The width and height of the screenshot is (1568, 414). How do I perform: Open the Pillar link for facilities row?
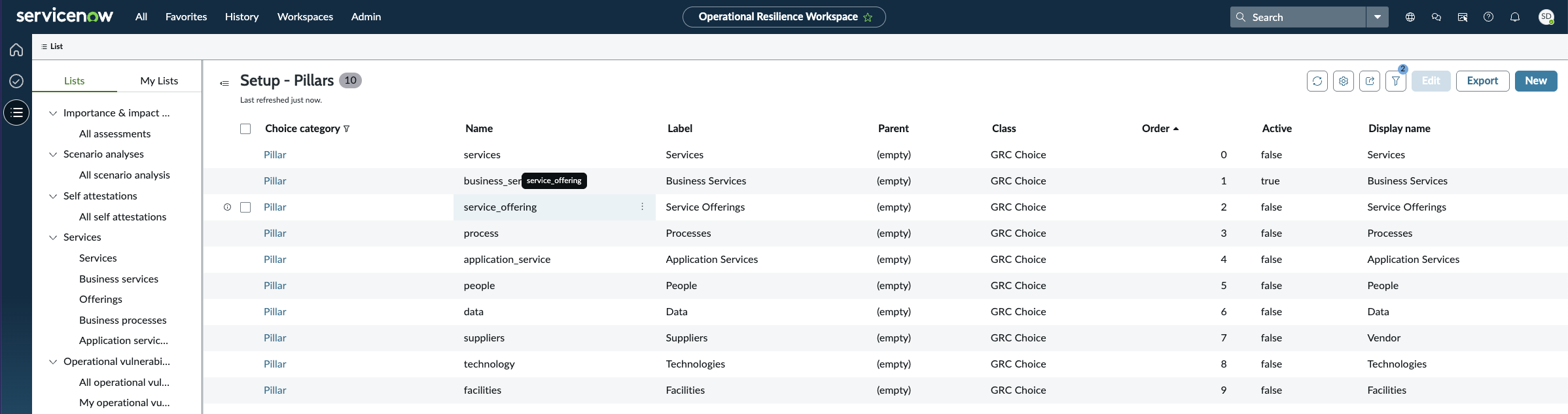[275, 390]
